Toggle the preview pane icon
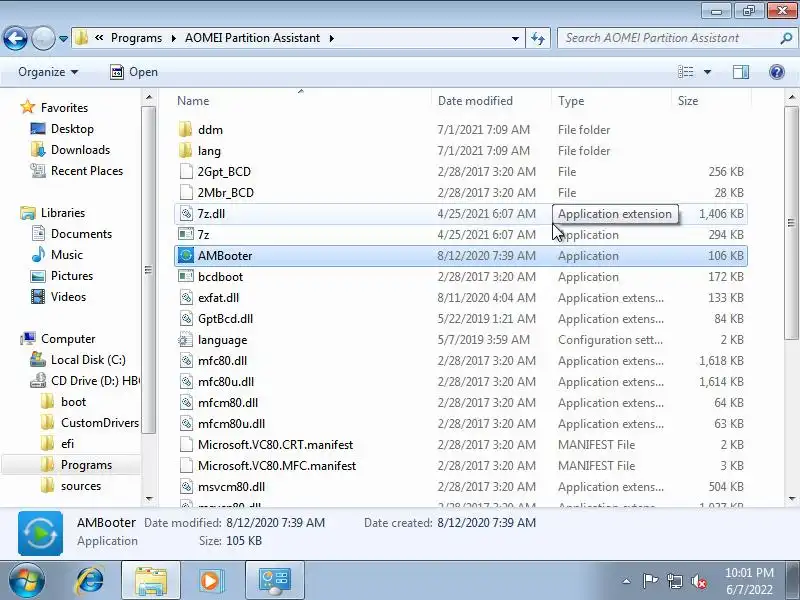The image size is (800, 600). [741, 72]
